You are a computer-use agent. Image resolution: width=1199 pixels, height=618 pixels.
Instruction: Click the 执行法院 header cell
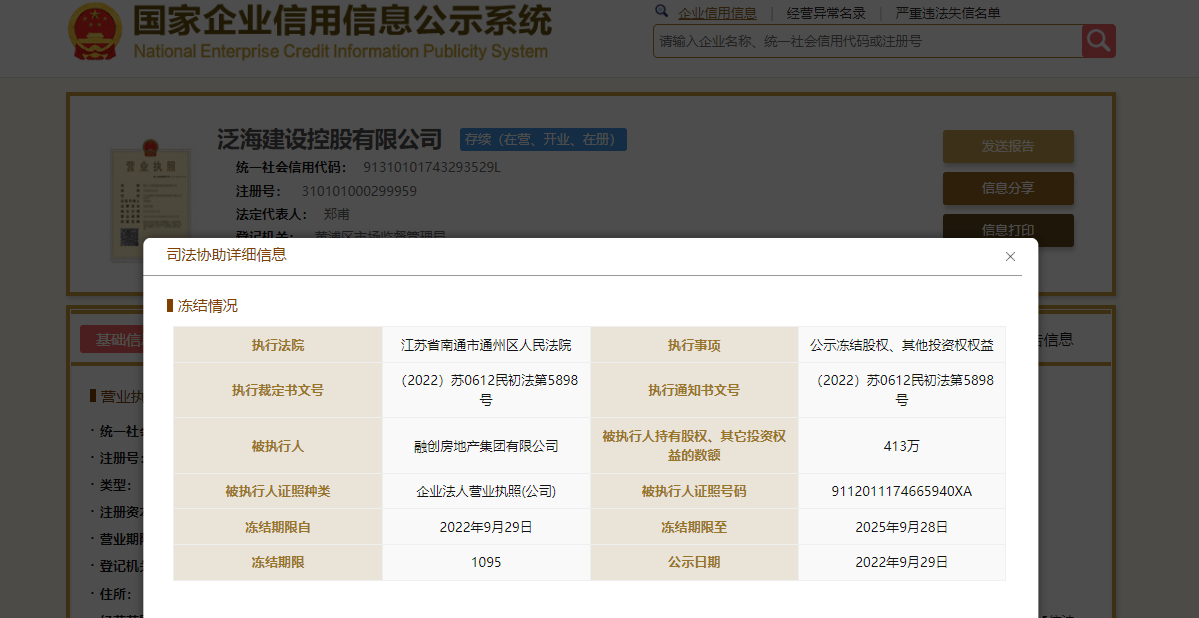point(278,345)
